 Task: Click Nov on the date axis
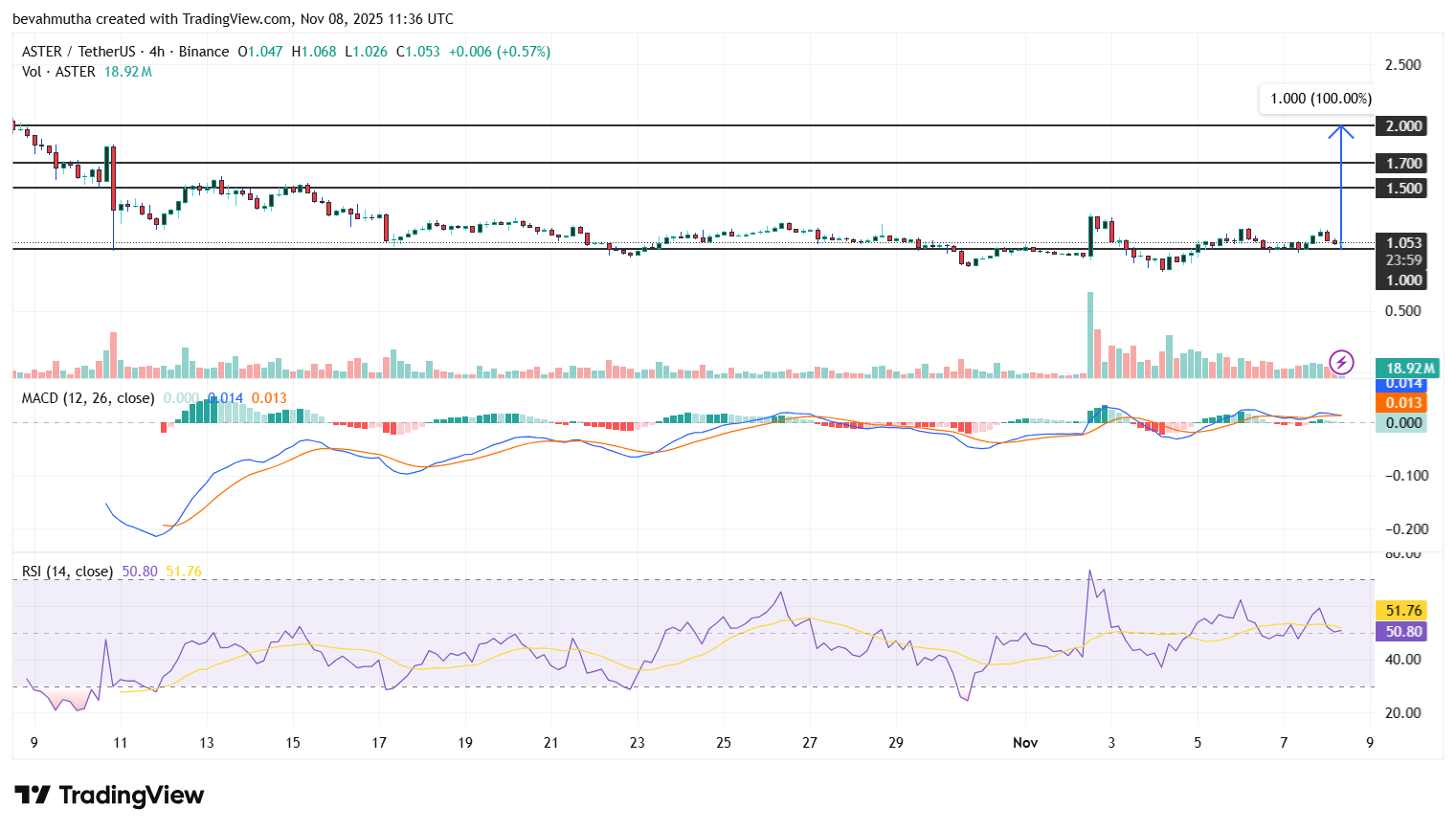click(x=1024, y=742)
